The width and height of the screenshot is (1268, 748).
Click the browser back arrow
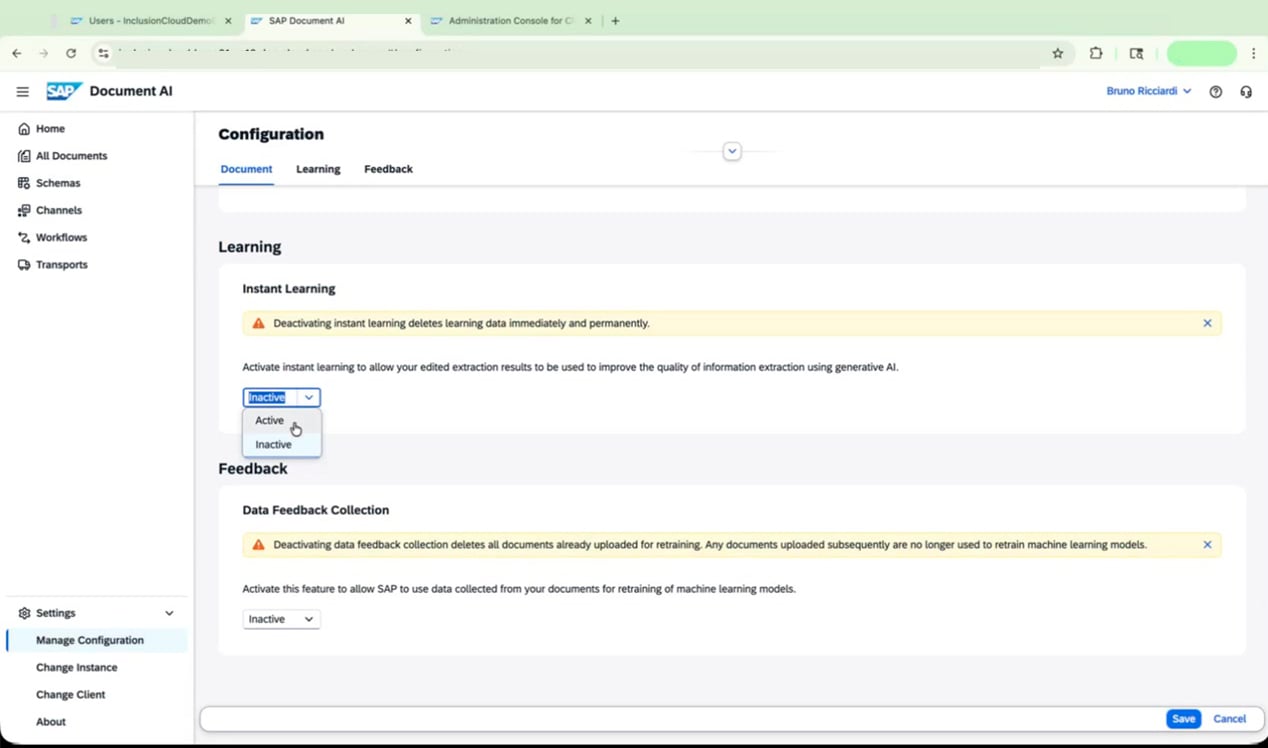[17, 53]
